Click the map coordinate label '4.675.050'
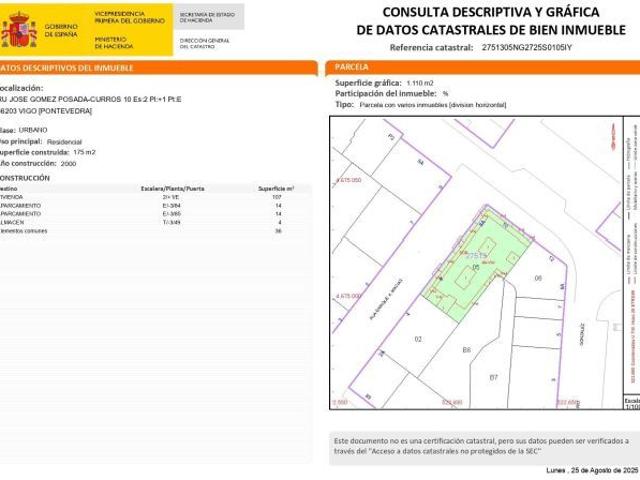This screenshot has height=480, width=640. pos(349,180)
